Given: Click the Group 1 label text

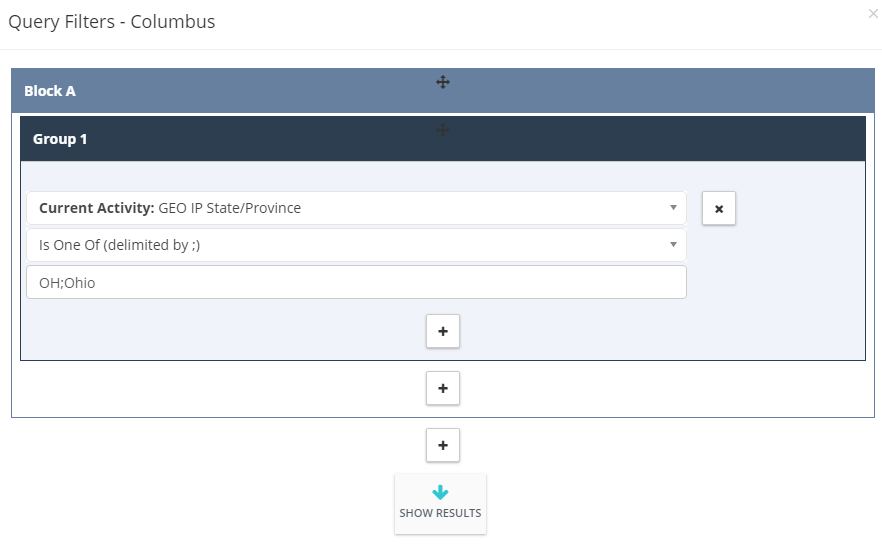Looking at the screenshot, I should (x=60, y=139).
